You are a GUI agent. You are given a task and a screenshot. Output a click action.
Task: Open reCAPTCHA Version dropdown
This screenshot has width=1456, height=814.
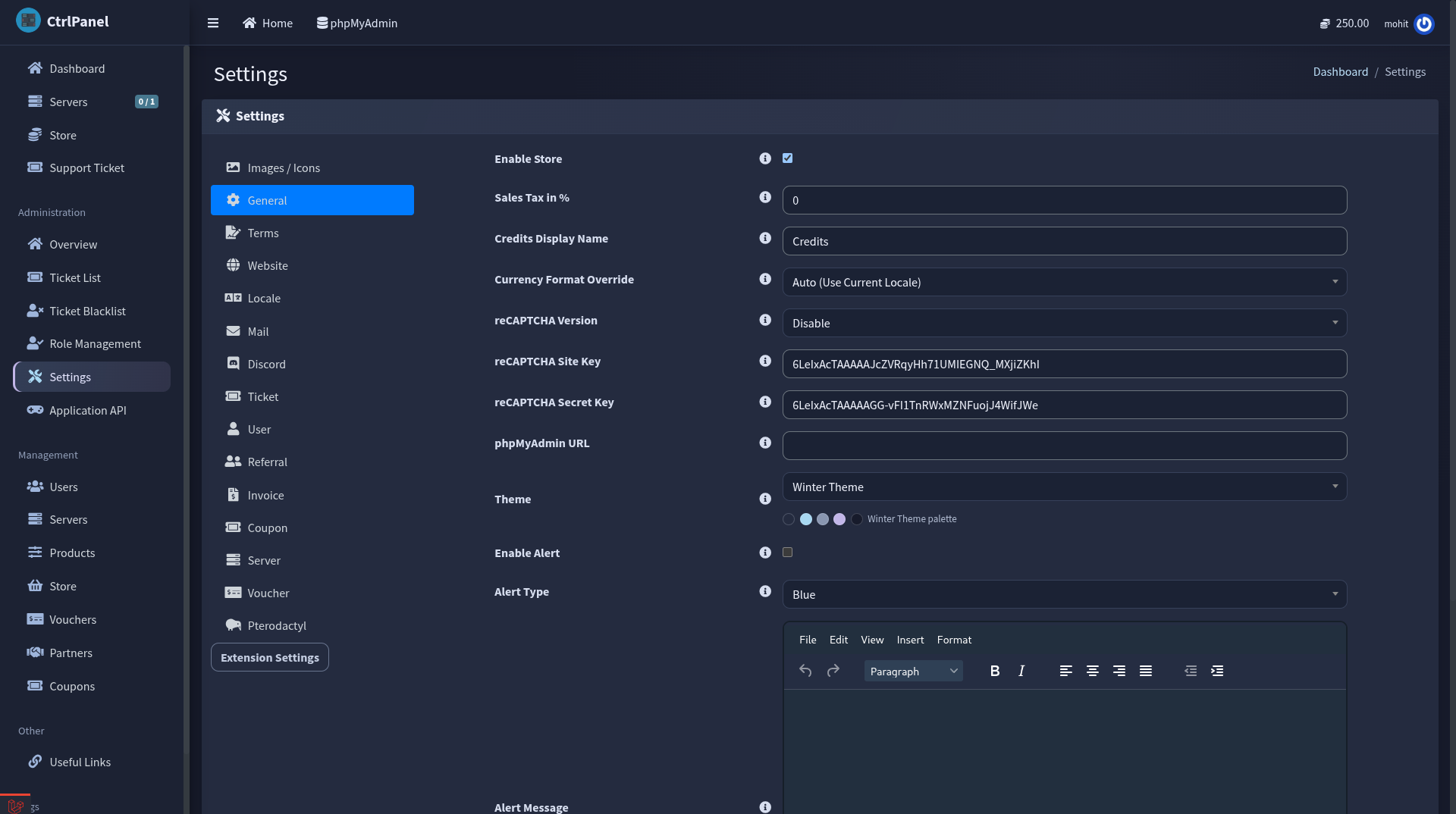[1065, 323]
